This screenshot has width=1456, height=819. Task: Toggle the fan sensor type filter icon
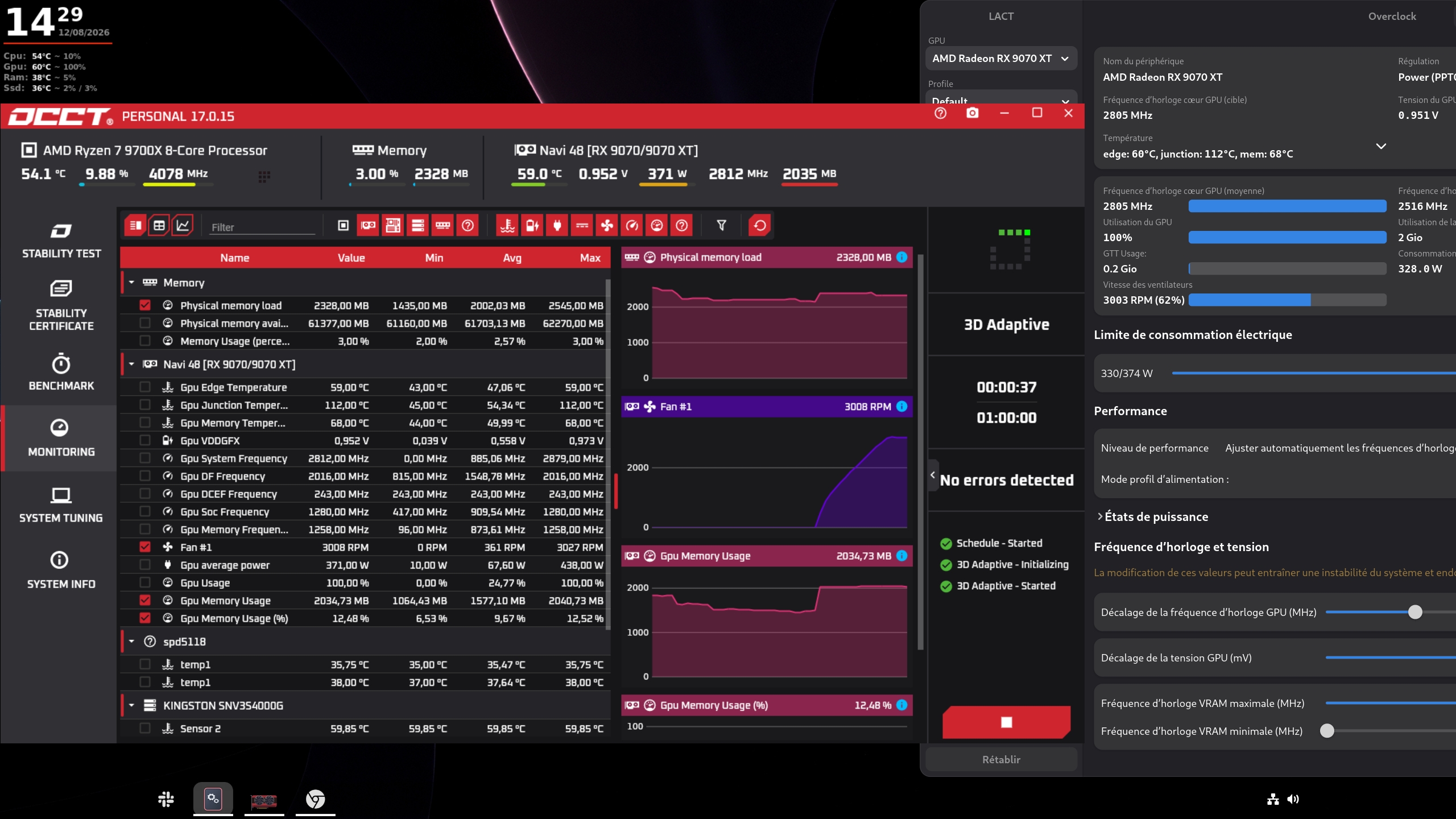[x=607, y=226]
